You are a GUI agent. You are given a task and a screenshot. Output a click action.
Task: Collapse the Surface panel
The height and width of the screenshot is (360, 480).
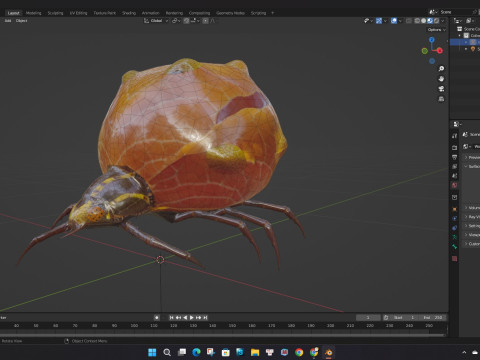tap(472, 166)
